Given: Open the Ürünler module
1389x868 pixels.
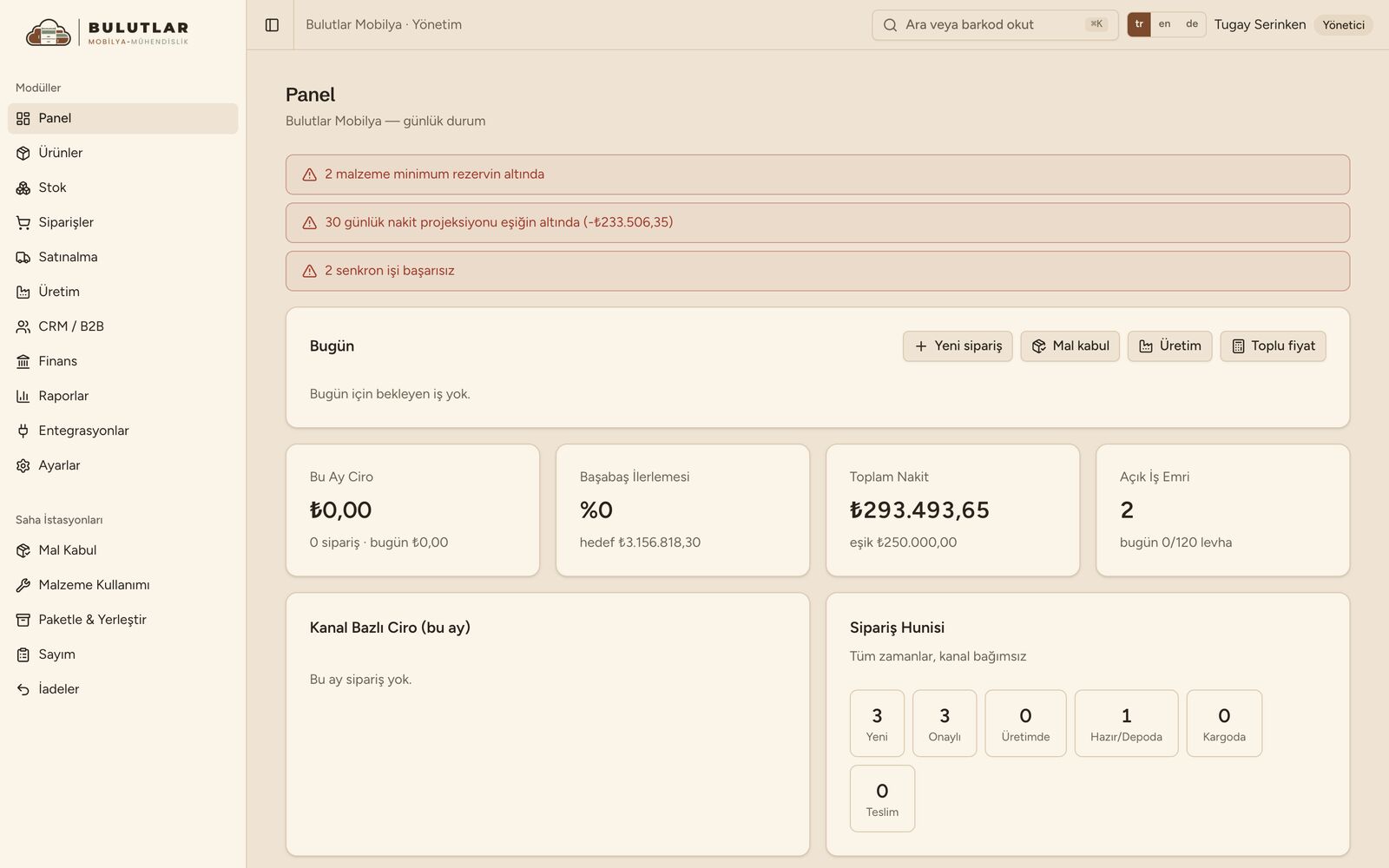Looking at the screenshot, I should (x=122, y=153).
